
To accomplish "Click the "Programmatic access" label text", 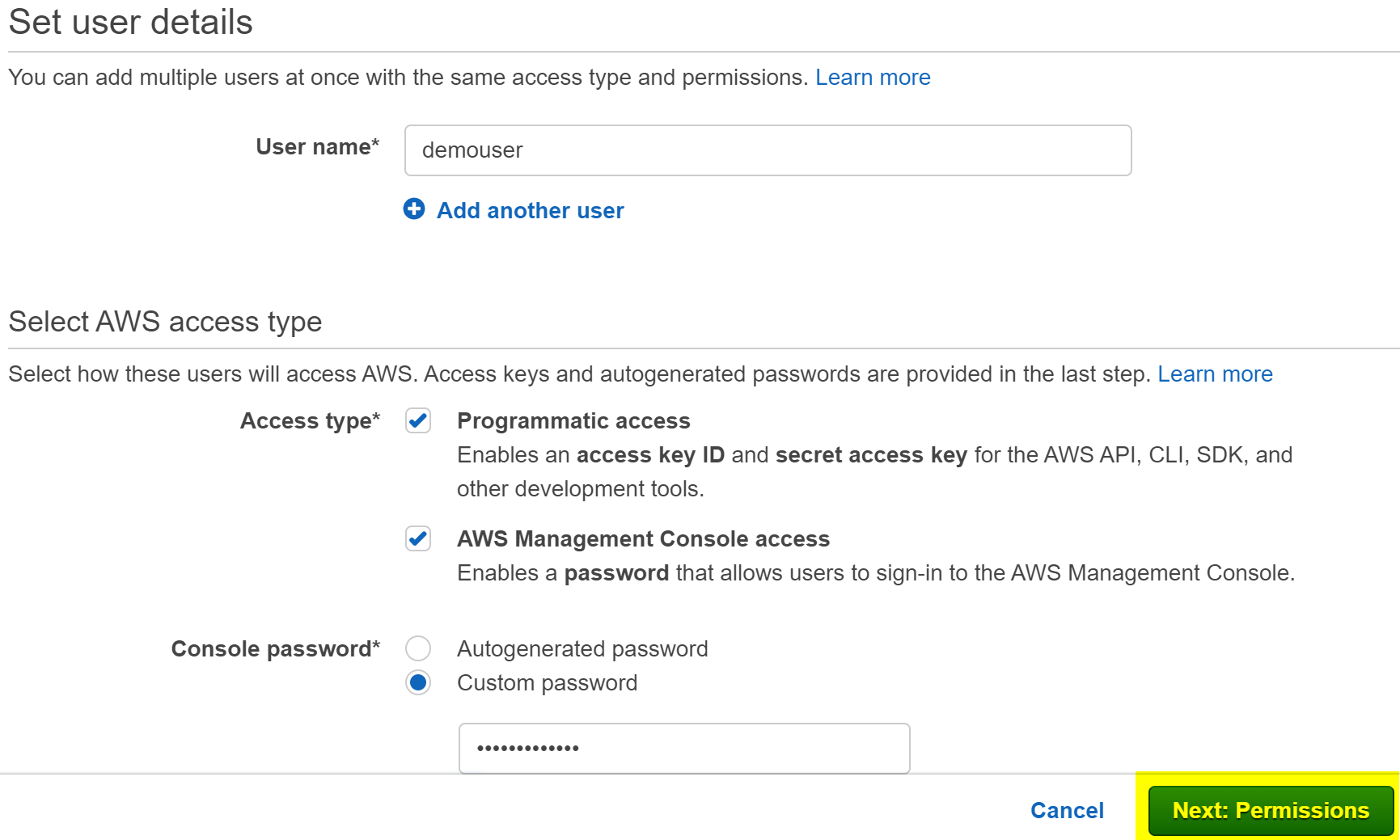I will pos(573,421).
